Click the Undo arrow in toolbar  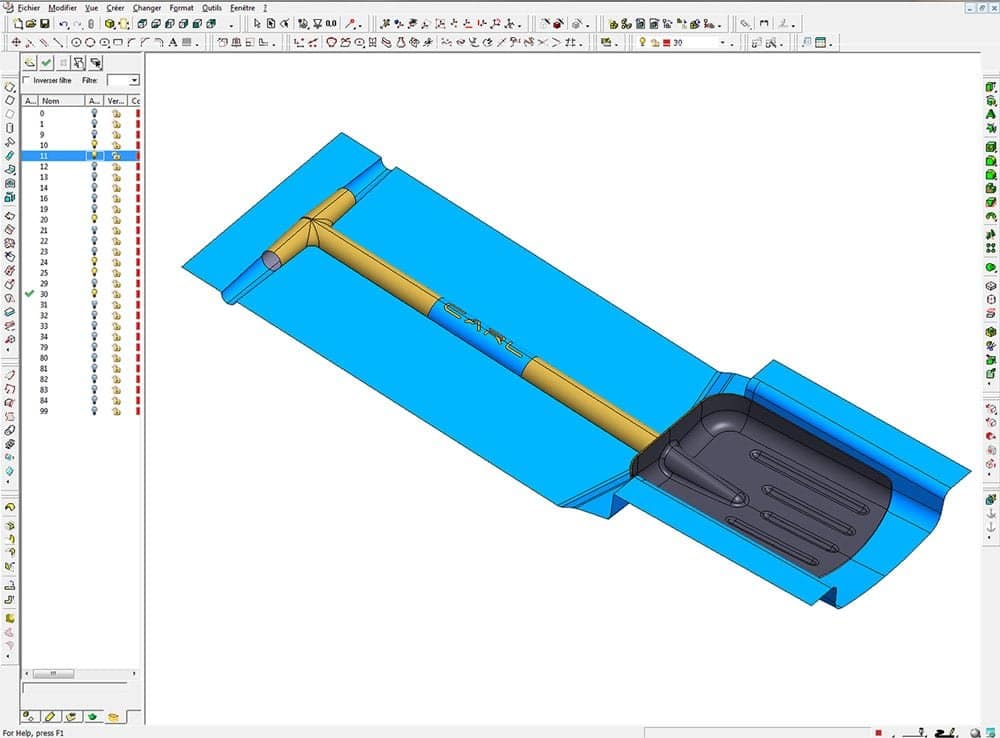pos(62,23)
